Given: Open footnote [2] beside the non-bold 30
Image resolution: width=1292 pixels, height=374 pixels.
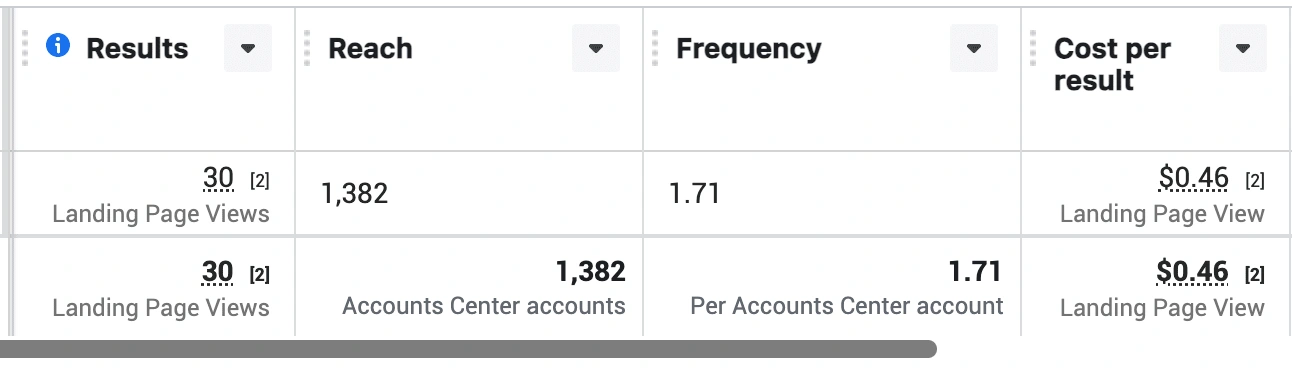Looking at the screenshot, I should click(x=259, y=181).
